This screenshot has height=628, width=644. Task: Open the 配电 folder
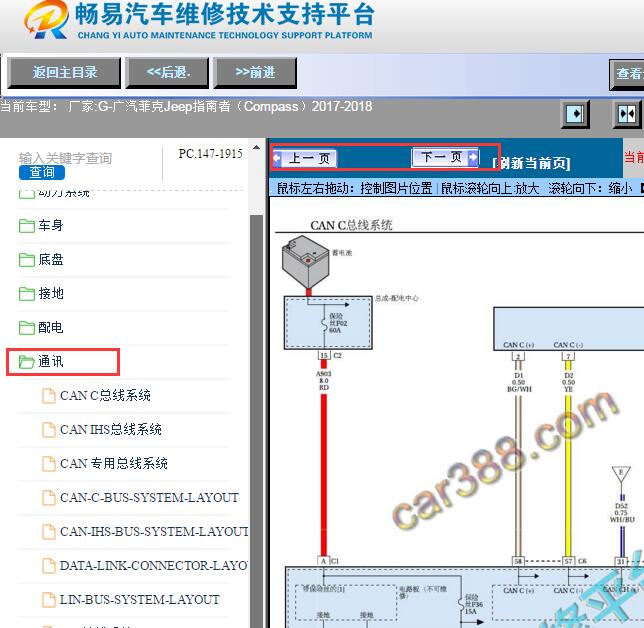(x=51, y=327)
